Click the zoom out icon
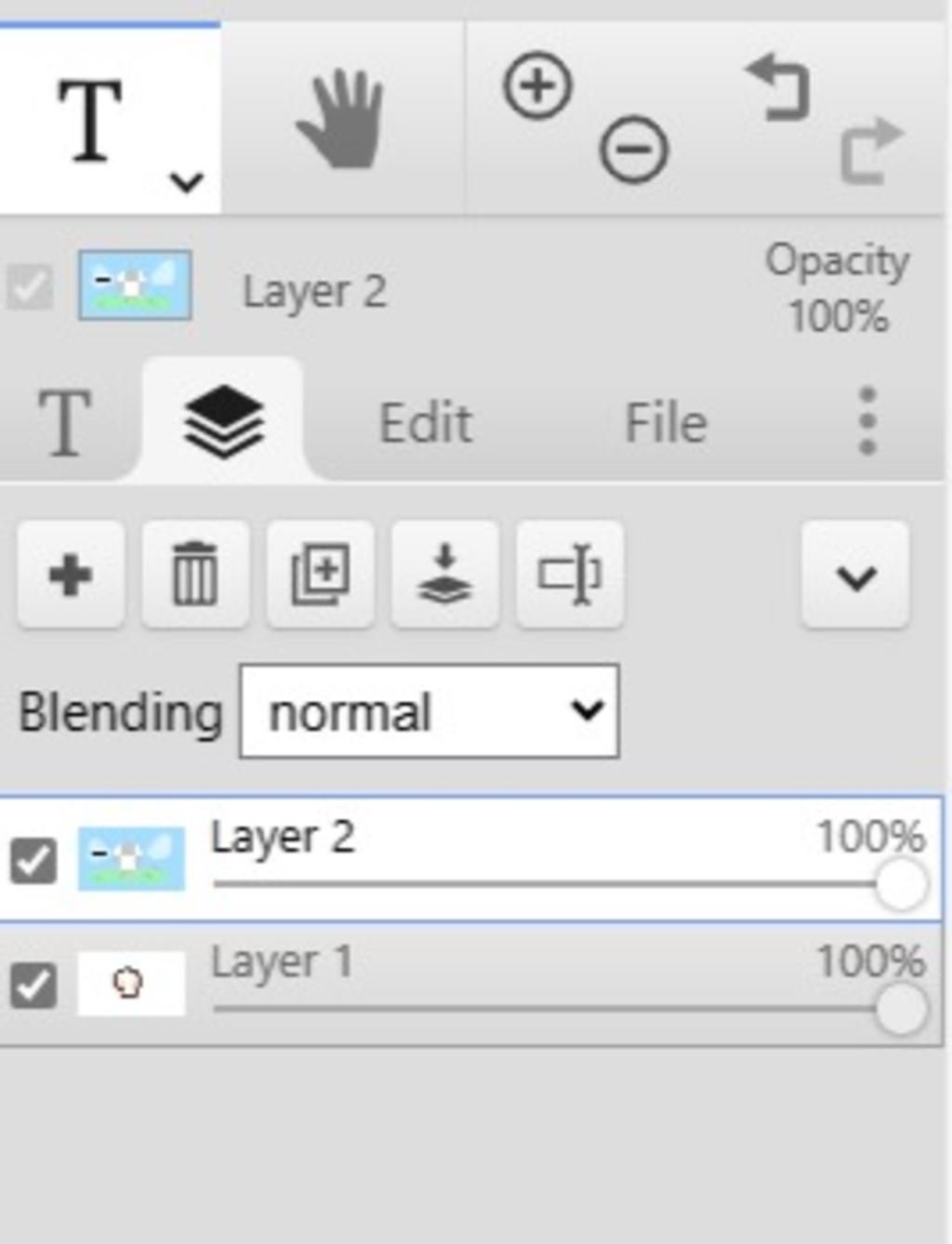The image size is (952, 1244). tap(633, 149)
